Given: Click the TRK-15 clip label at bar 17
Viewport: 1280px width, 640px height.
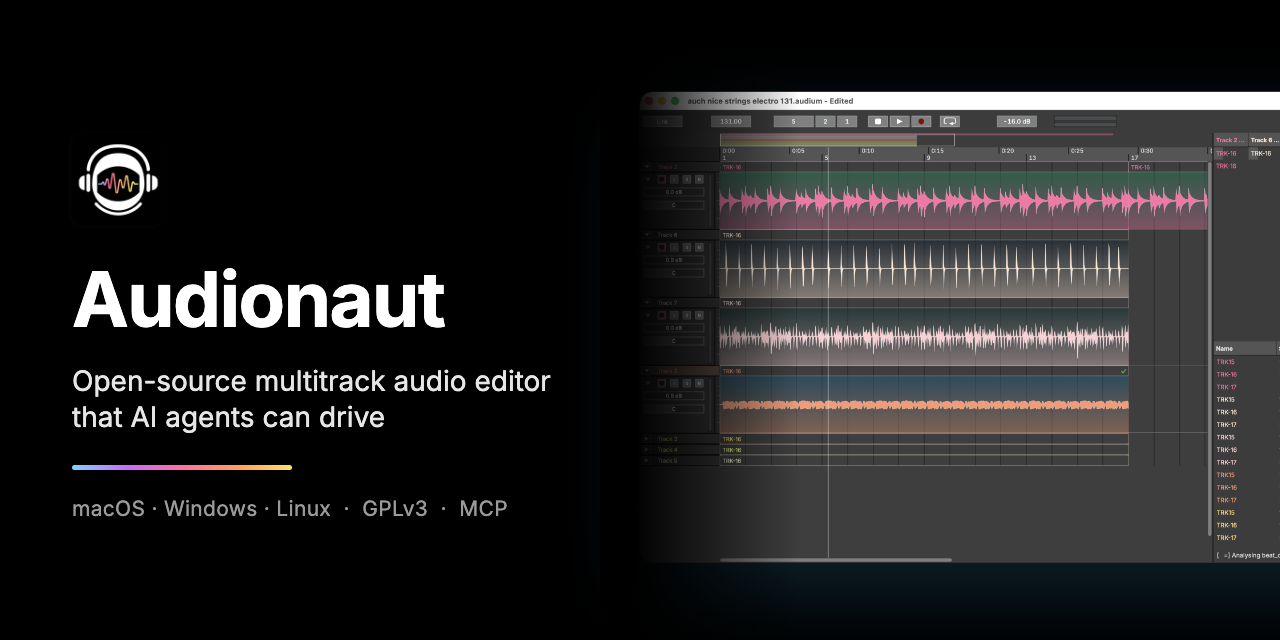Looking at the screenshot, I should [1141, 167].
